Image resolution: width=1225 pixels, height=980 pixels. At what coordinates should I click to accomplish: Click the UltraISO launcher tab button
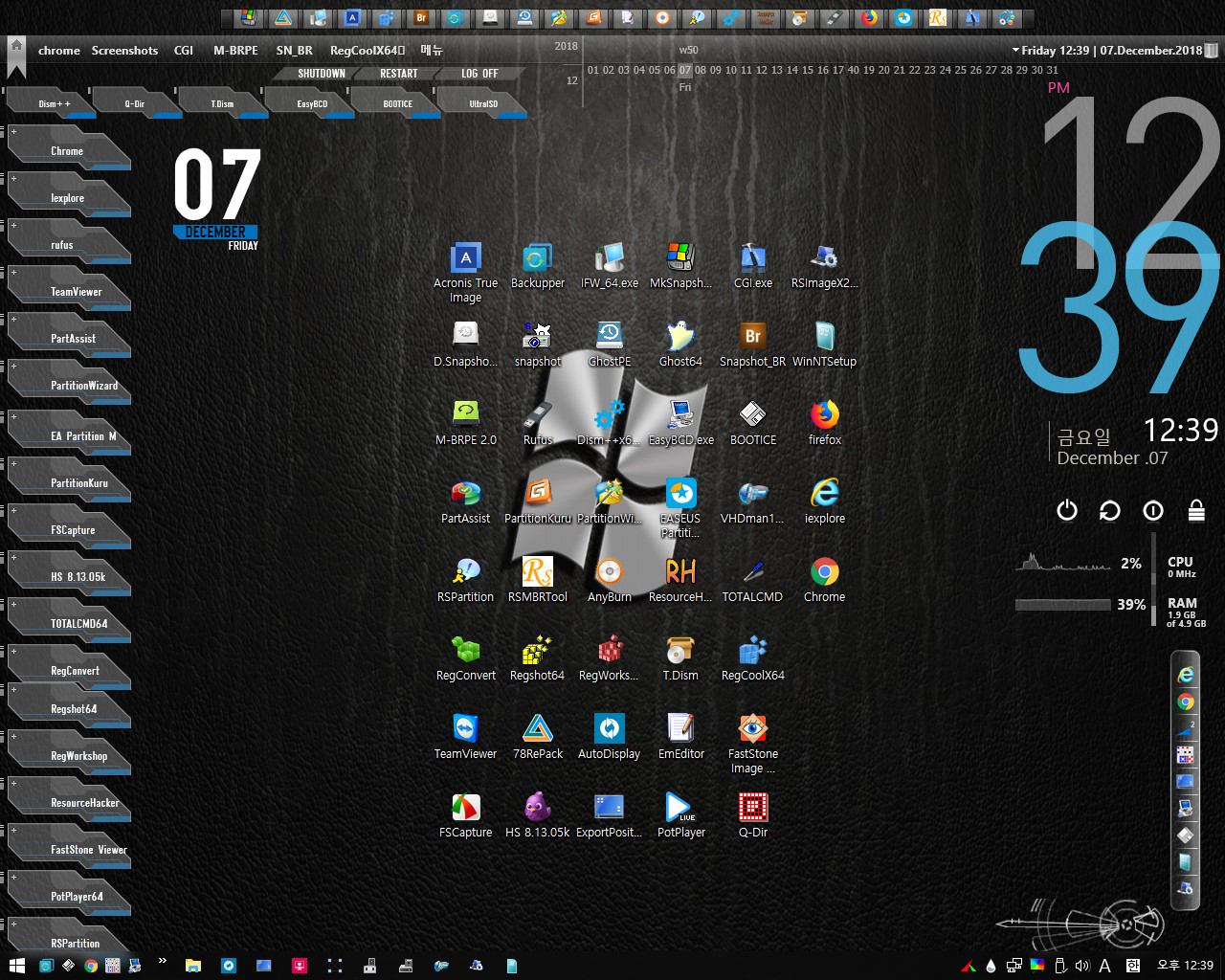(x=483, y=102)
